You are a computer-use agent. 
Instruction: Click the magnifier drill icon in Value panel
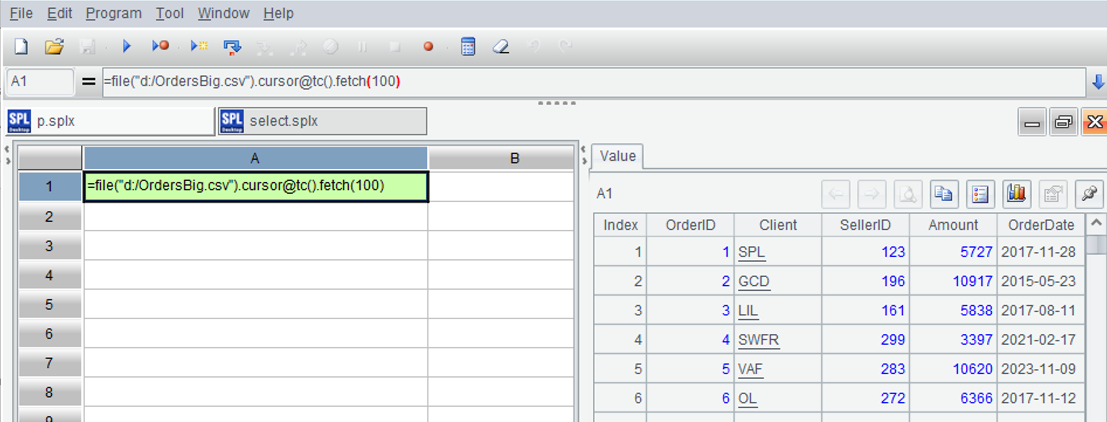tap(908, 194)
